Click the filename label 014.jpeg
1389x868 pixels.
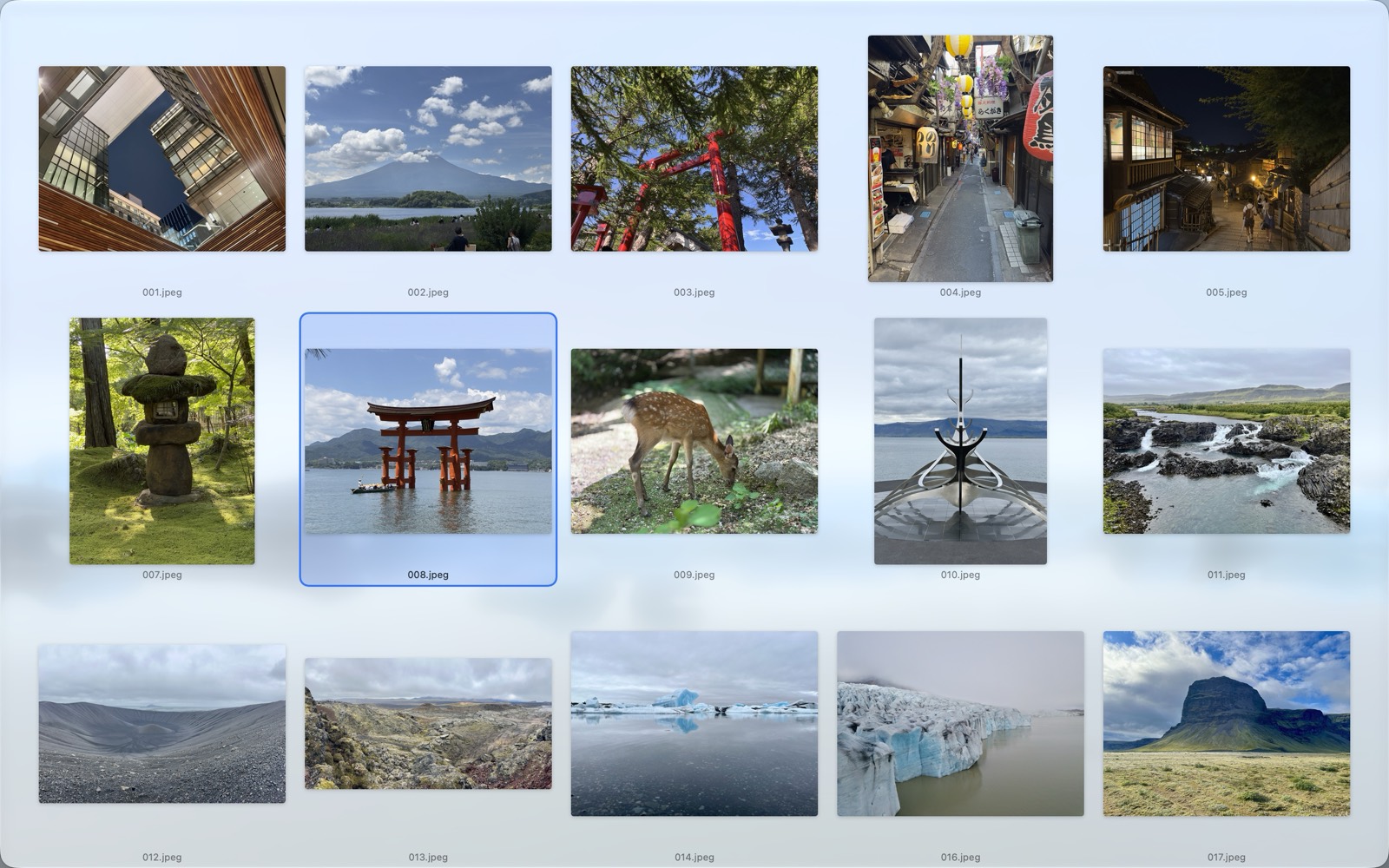pyautogui.click(x=694, y=858)
